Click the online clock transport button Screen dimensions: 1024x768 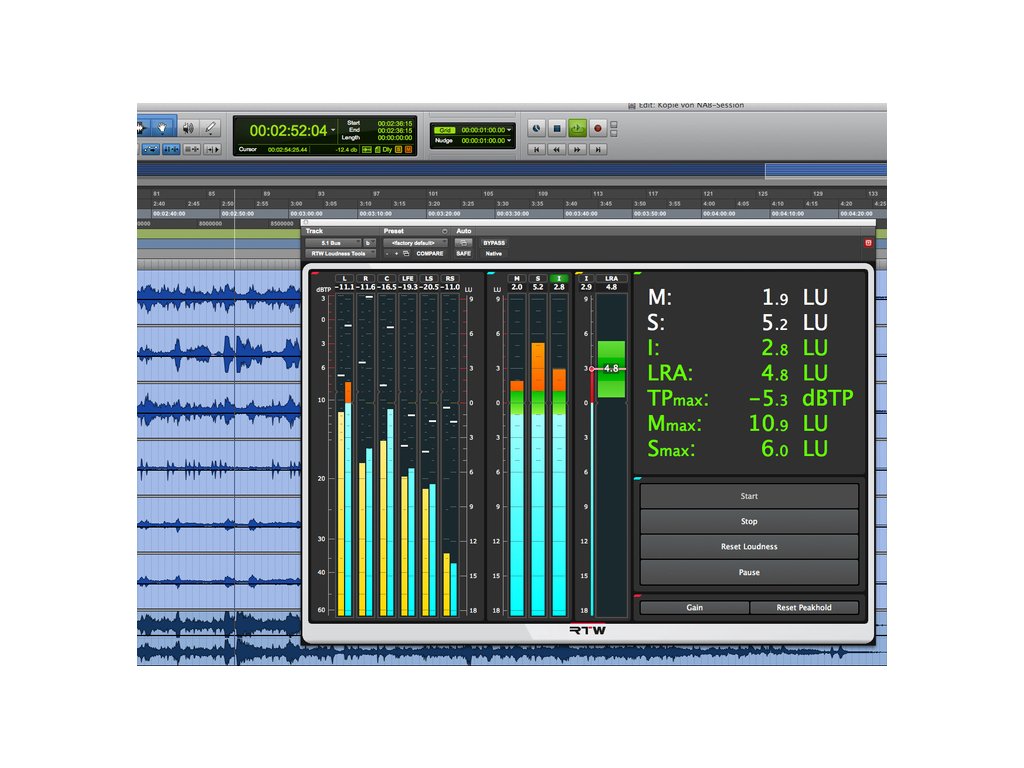click(536, 129)
